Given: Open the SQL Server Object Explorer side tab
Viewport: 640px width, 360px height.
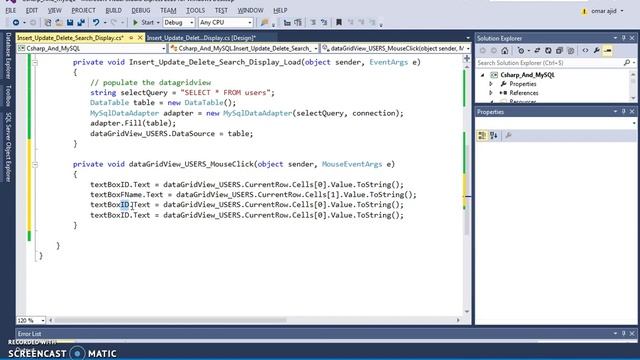Looking at the screenshot, I should pyautogui.click(x=8, y=147).
